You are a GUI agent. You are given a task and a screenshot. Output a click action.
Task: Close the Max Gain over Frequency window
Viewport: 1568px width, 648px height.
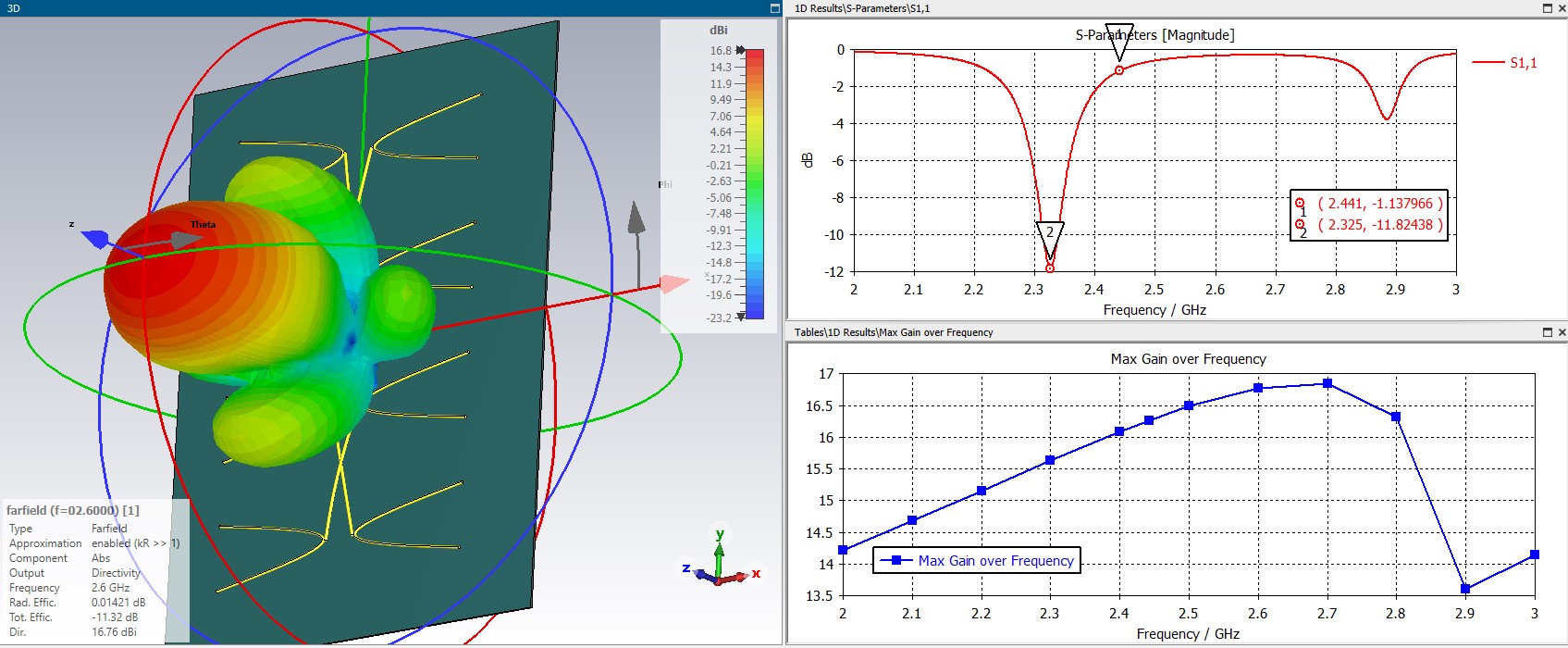[x=1562, y=332]
